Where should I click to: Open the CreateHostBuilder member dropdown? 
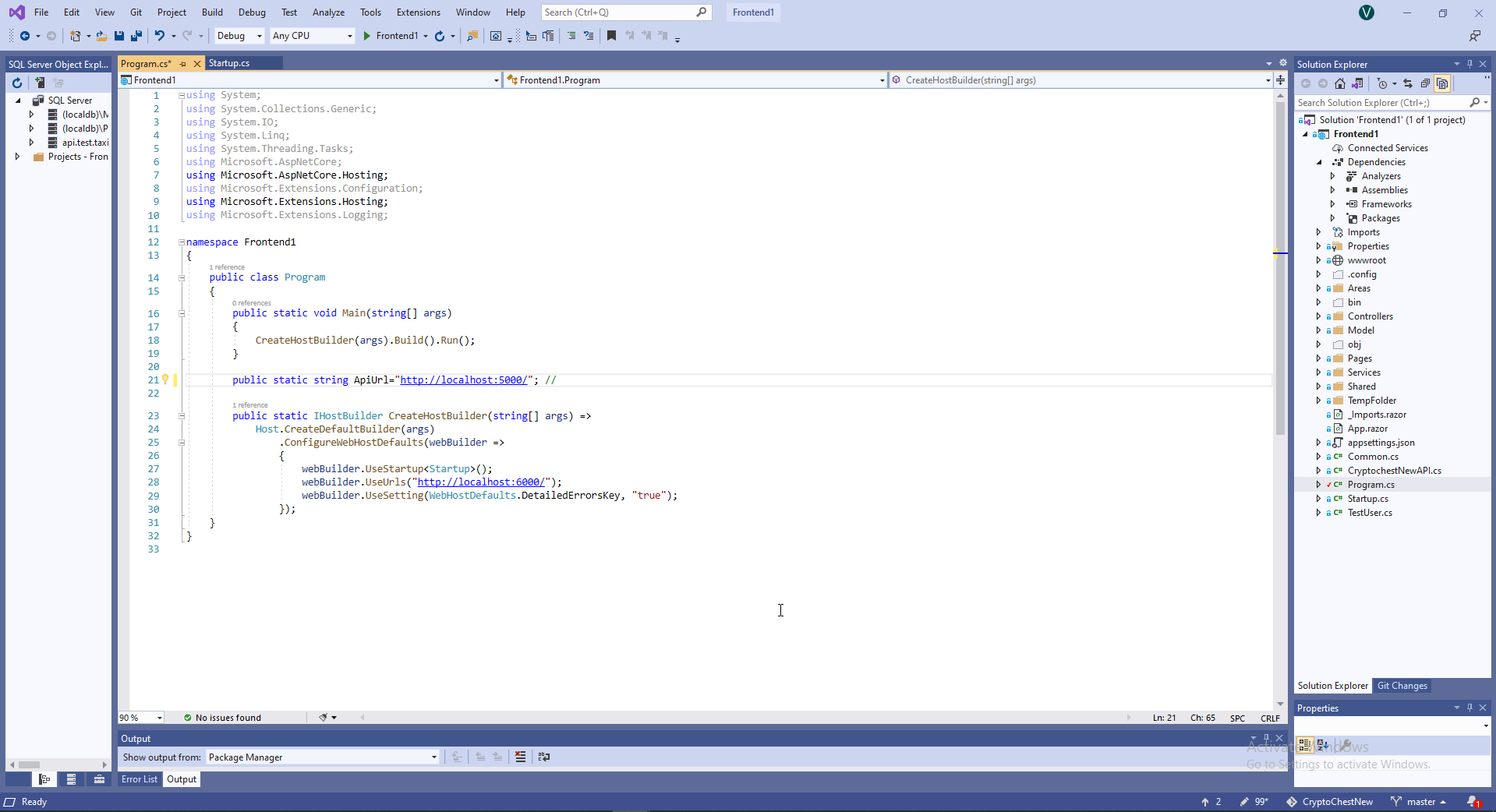tap(1080, 79)
